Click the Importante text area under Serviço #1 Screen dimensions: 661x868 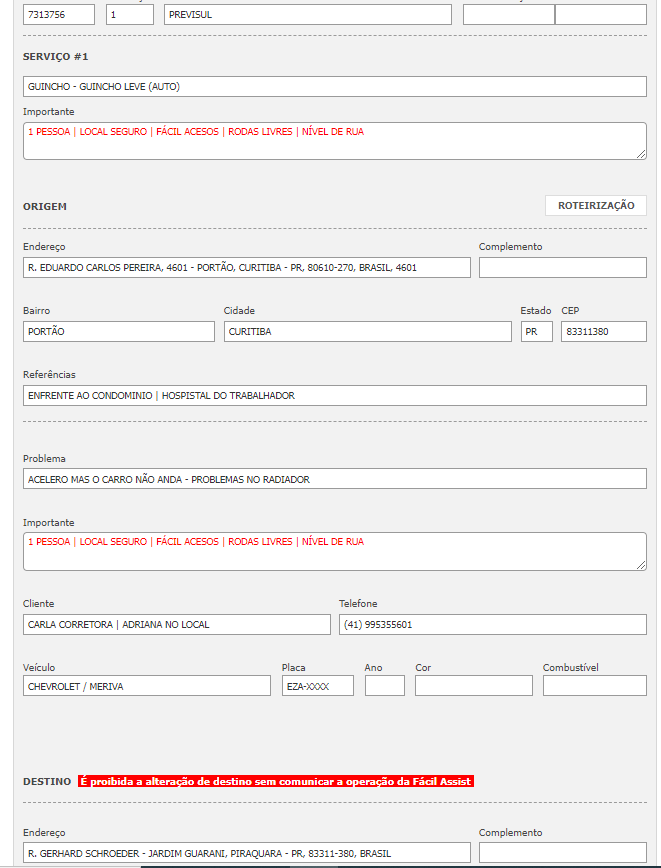point(334,140)
